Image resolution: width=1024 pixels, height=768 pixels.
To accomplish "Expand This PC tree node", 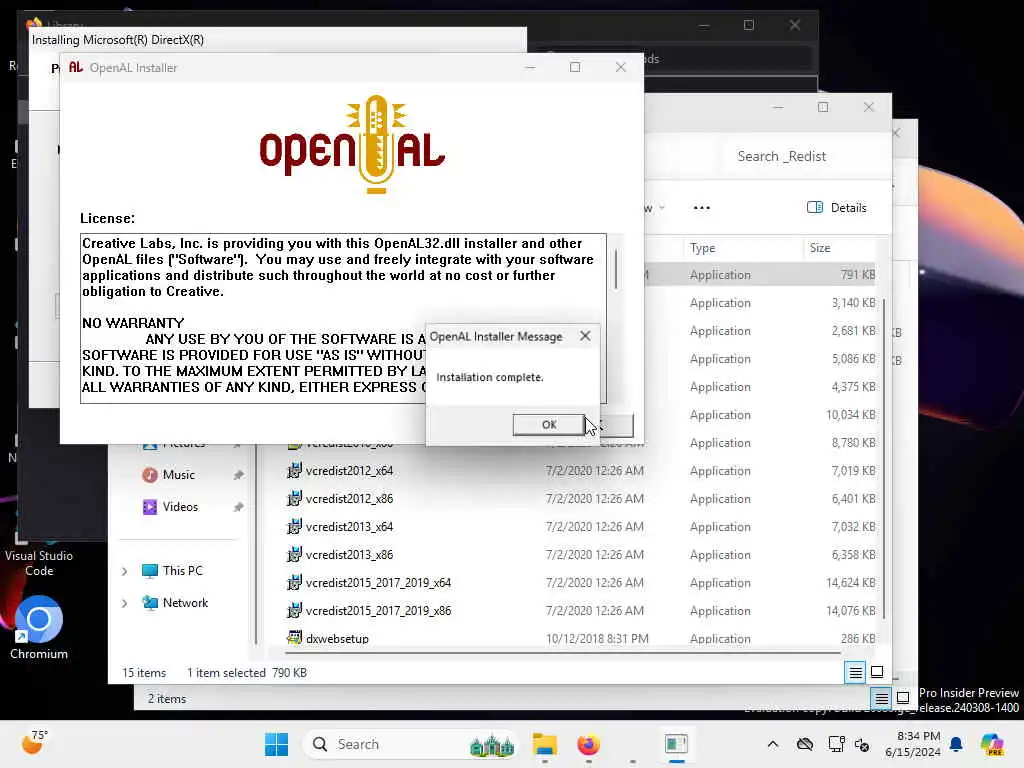I will pos(125,571).
